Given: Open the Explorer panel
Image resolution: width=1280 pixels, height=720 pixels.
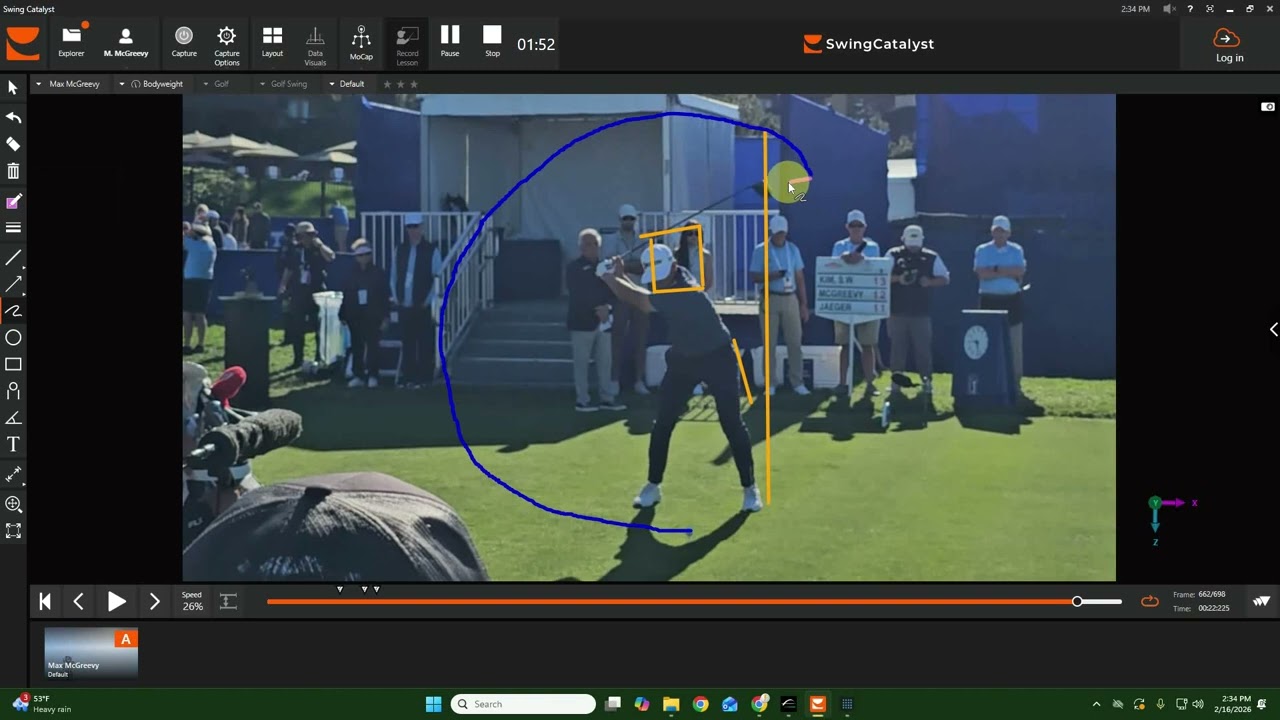Looking at the screenshot, I should (x=71, y=42).
